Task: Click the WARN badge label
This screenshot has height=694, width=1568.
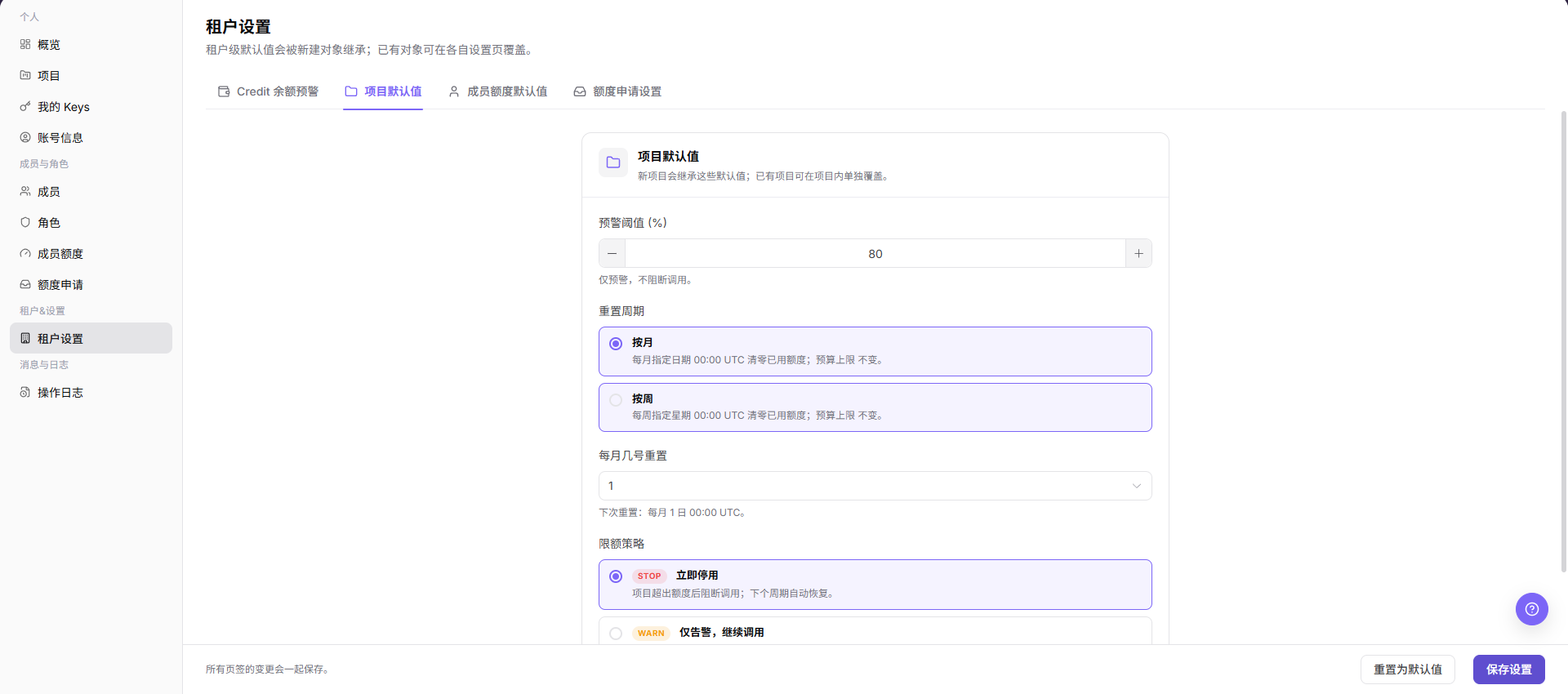Action: 651,634
